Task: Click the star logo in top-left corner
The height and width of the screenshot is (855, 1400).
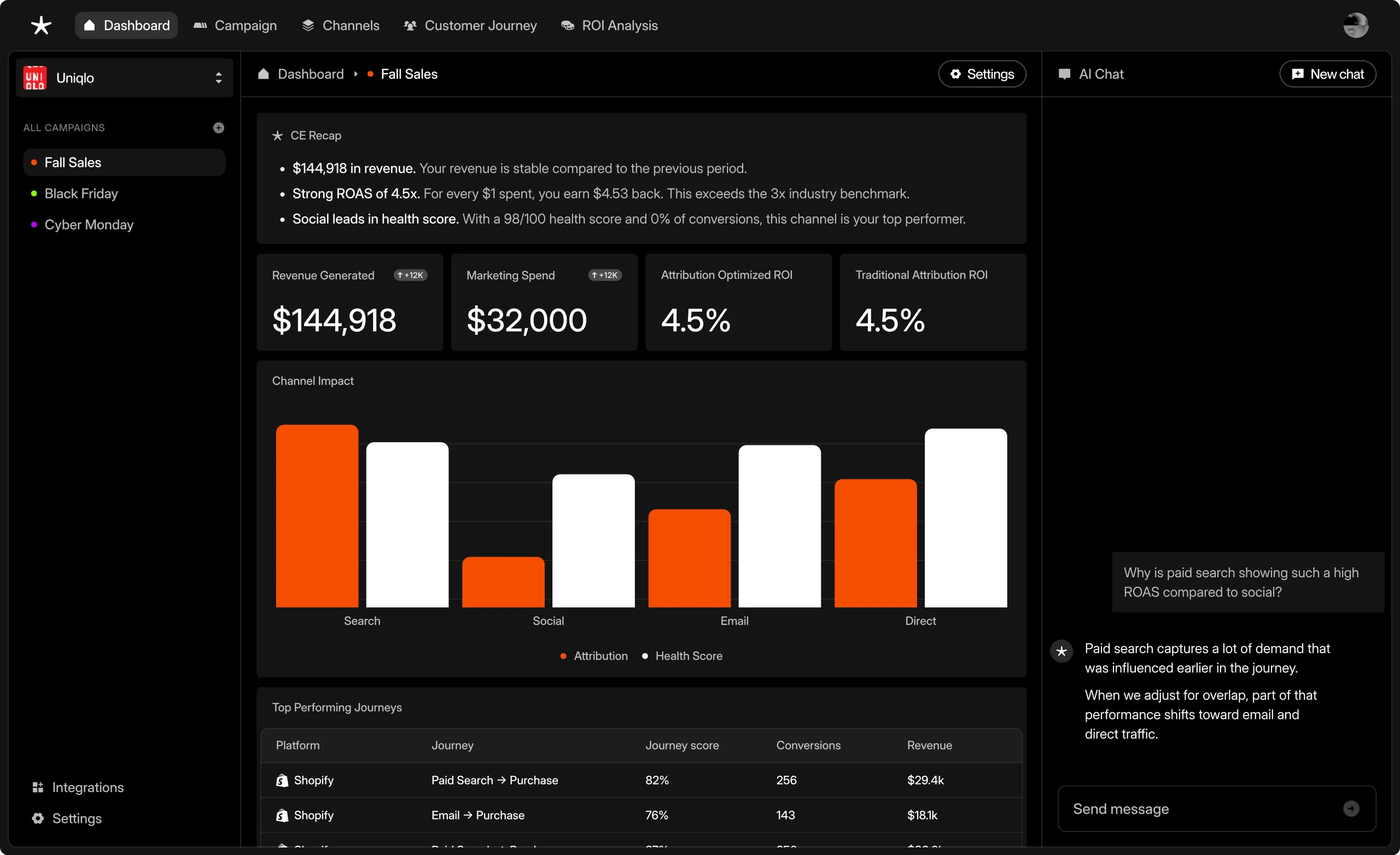Action: coord(41,25)
